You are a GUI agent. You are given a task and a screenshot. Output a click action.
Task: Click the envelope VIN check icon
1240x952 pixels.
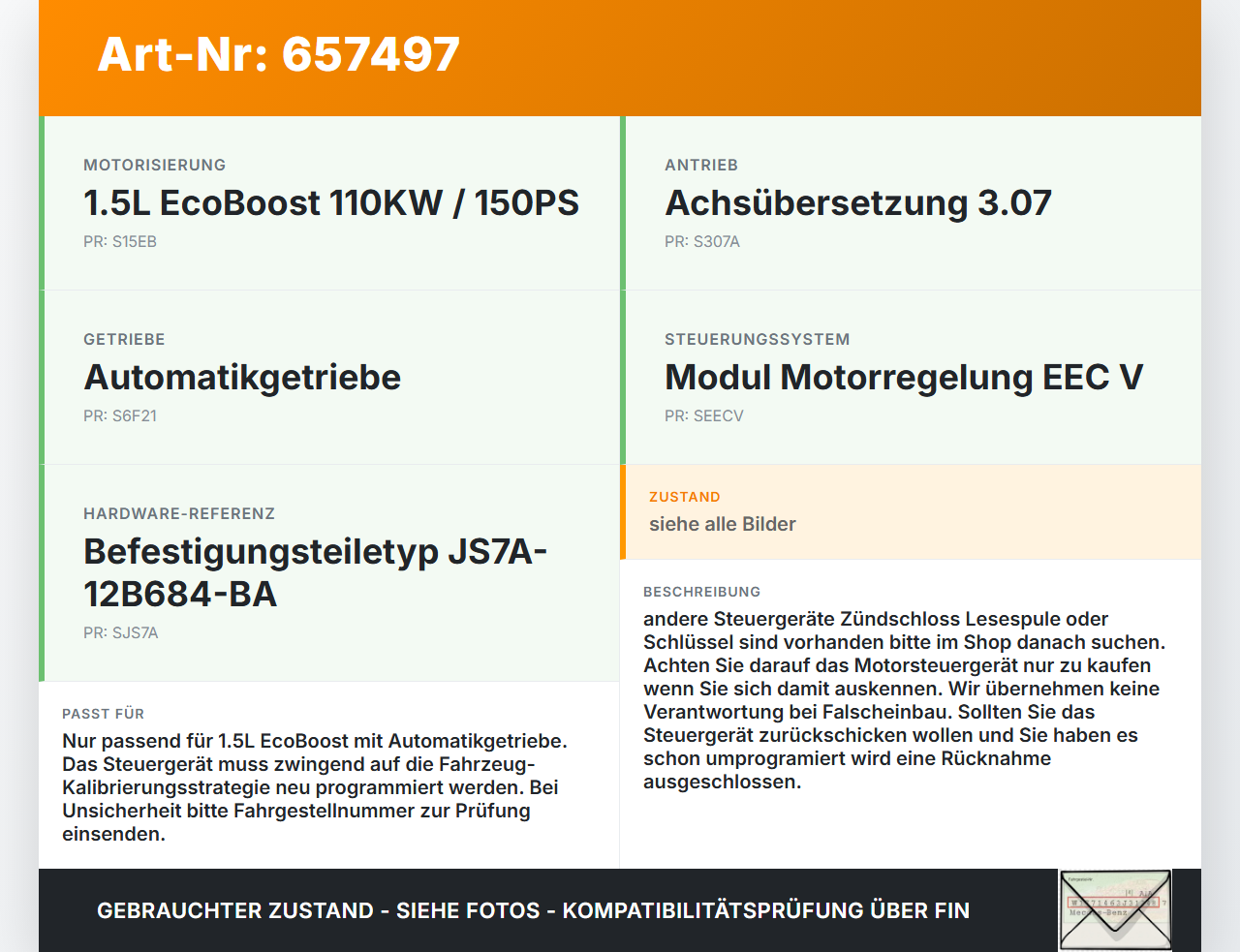(1115, 910)
